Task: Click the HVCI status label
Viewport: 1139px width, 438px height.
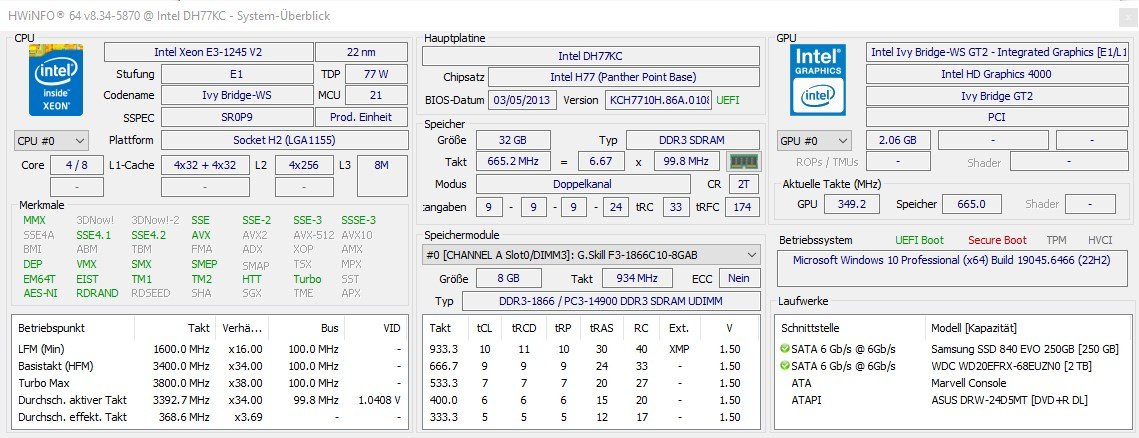Action: tap(1100, 240)
